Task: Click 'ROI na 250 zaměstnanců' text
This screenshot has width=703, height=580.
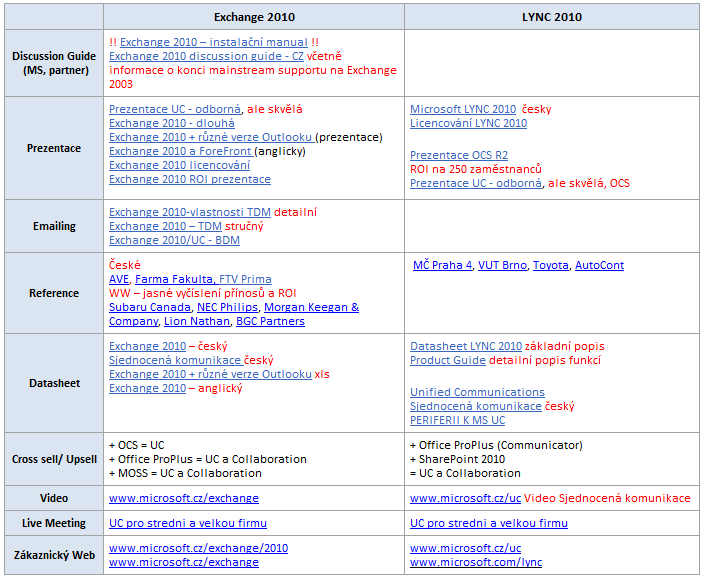Action: click(x=476, y=169)
